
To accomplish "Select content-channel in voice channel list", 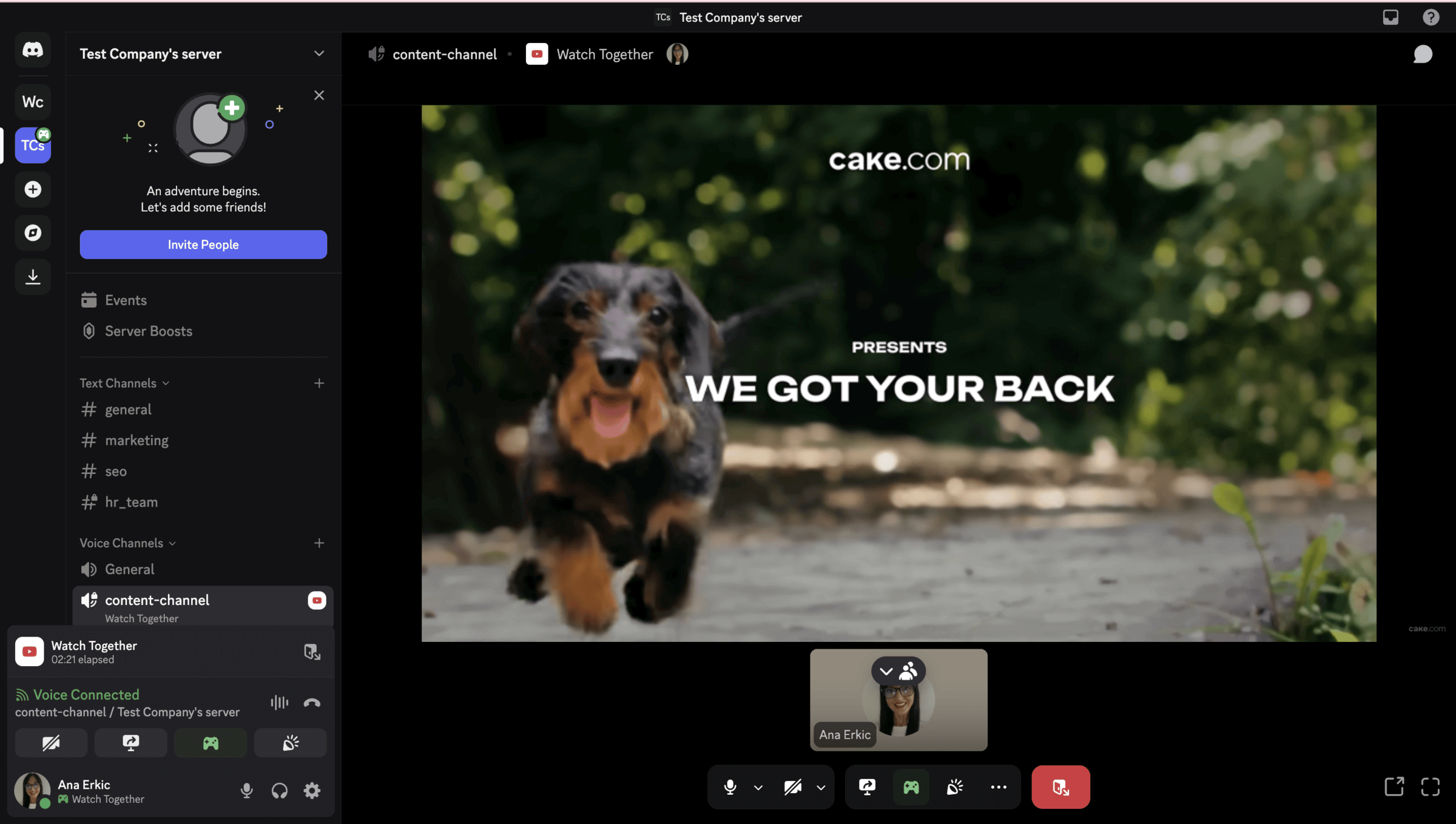I will [203, 606].
